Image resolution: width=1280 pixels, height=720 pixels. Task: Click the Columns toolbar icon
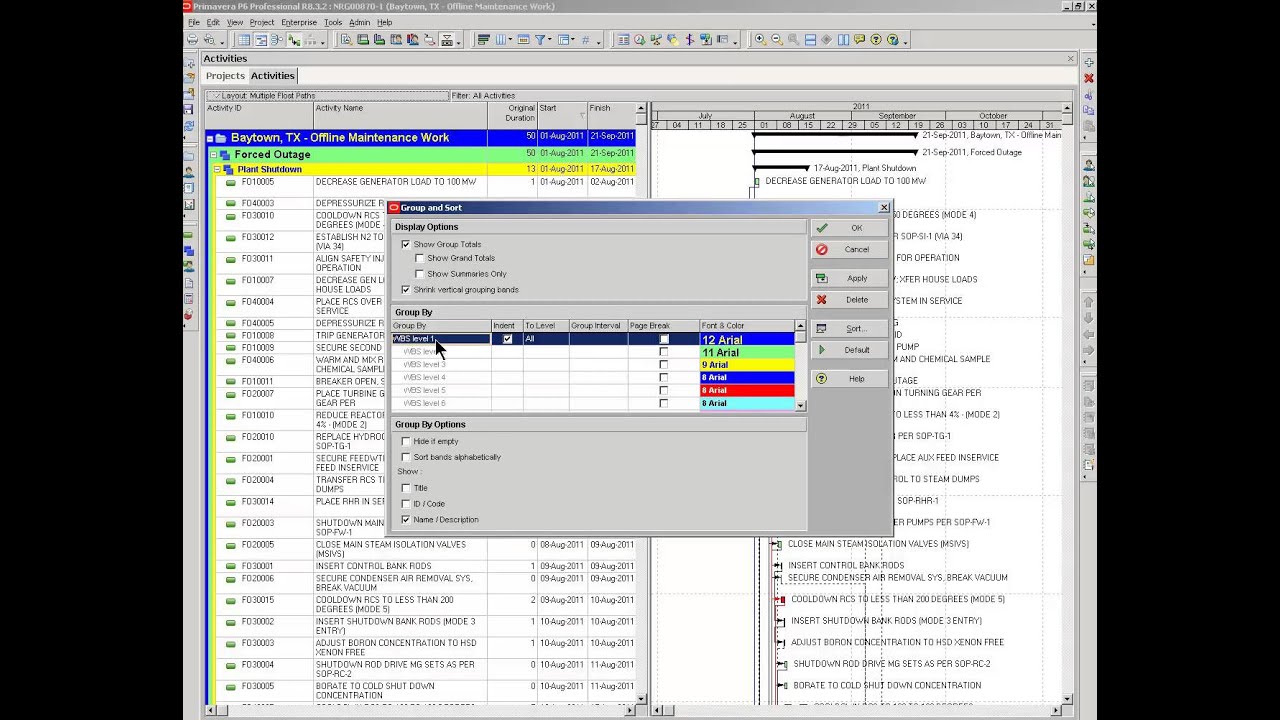point(500,40)
